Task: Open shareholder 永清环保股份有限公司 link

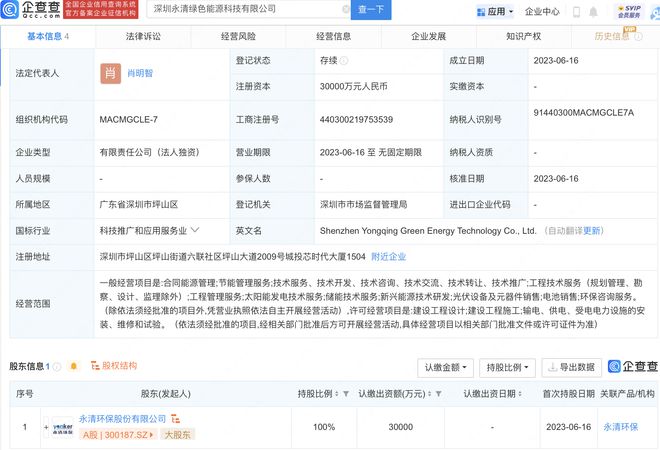Action: 122,419
